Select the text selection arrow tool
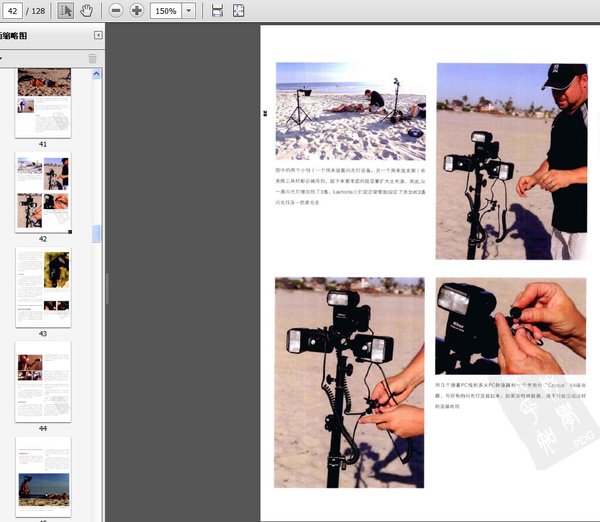Image resolution: width=600 pixels, height=522 pixels. tap(66, 11)
